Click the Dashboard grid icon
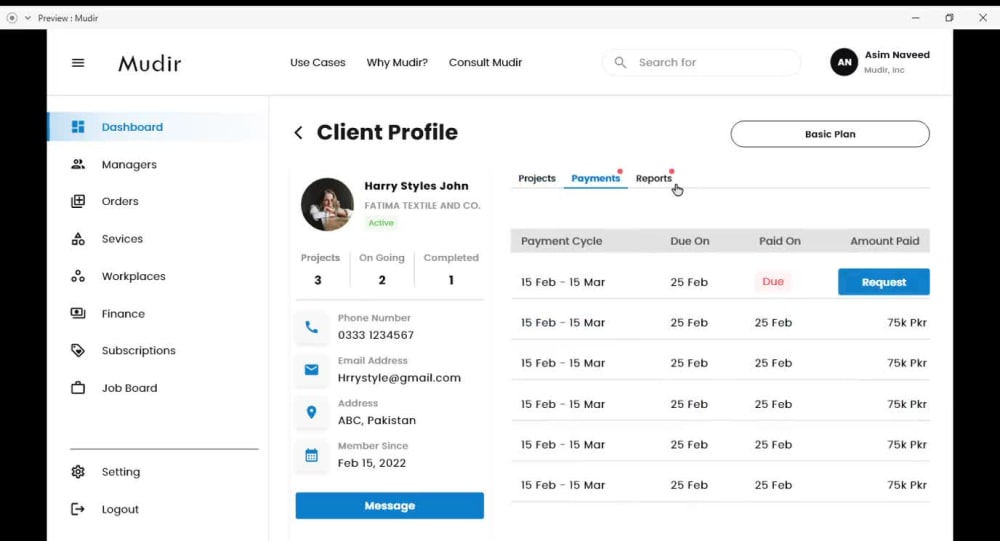The height and width of the screenshot is (541, 1000). (78, 127)
